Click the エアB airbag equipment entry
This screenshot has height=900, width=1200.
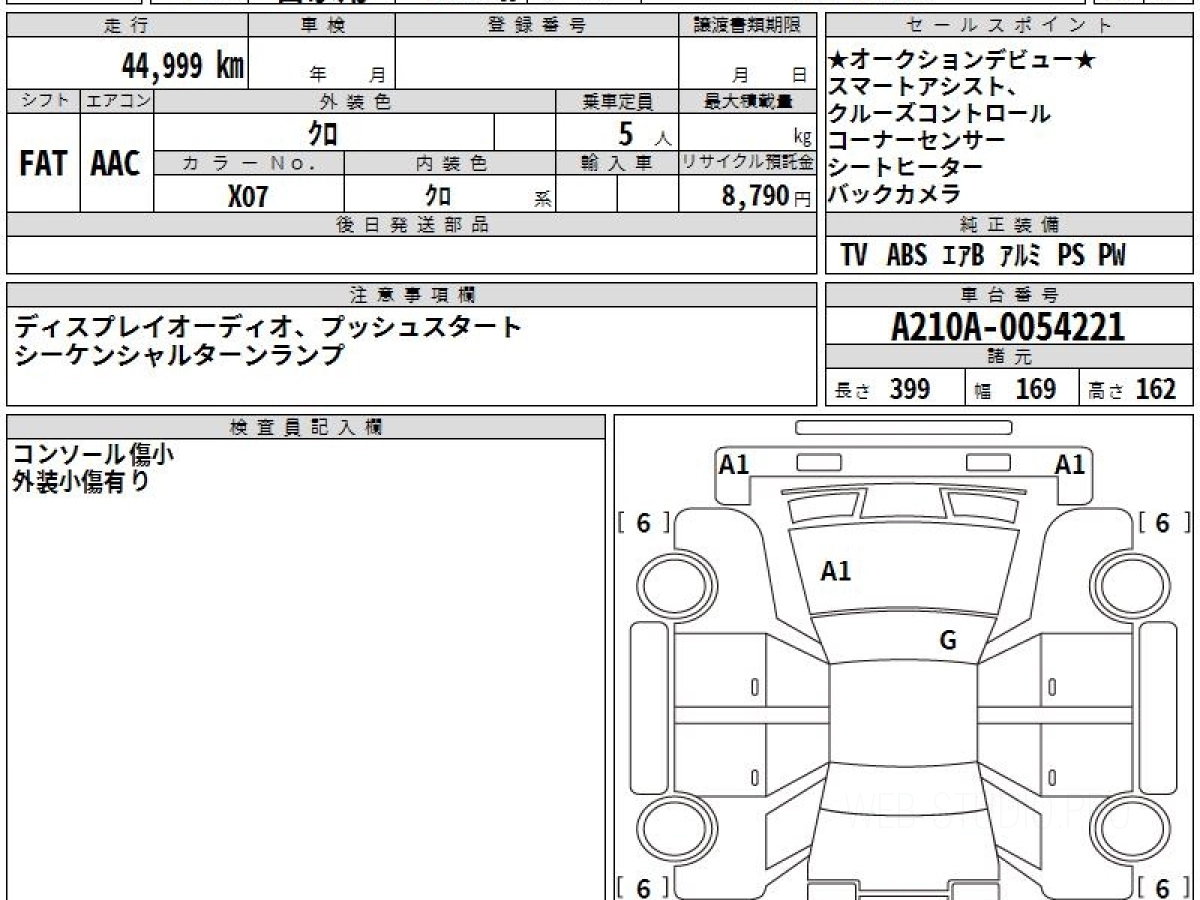(x=964, y=256)
